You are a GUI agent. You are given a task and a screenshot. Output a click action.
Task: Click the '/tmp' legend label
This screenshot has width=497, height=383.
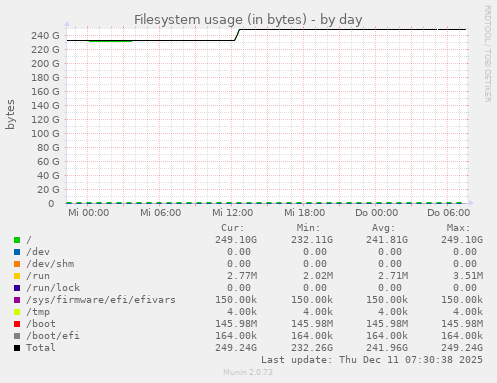[x=38, y=312]
